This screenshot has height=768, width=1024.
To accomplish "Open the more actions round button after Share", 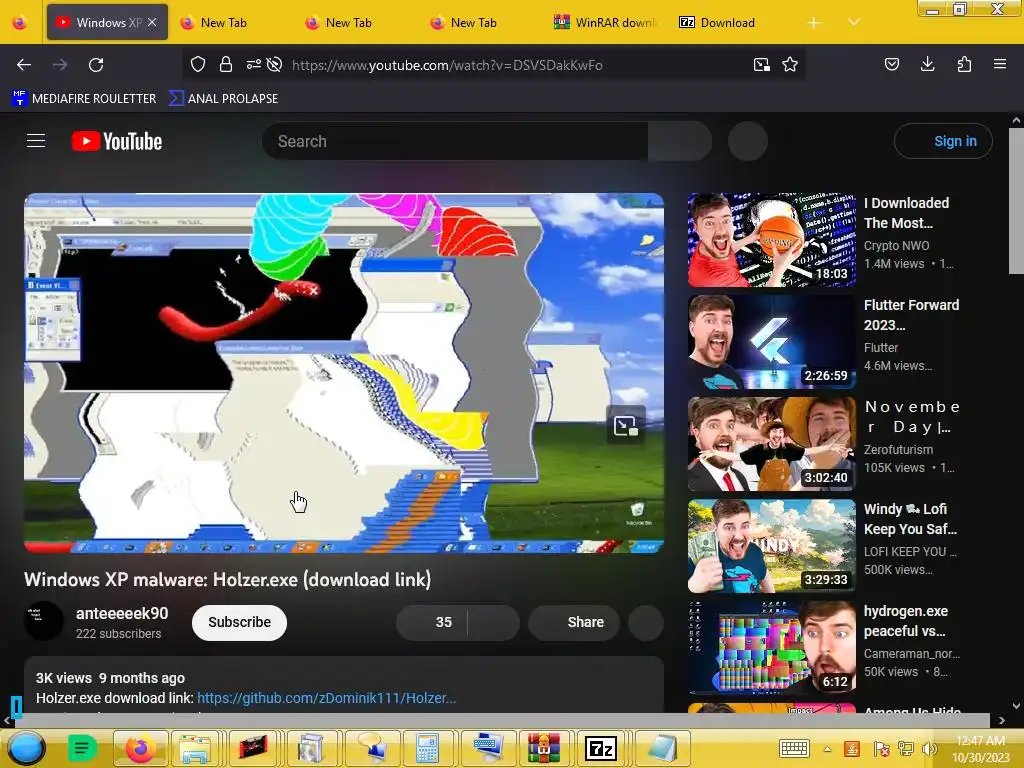I will click(x=646, y=622).
